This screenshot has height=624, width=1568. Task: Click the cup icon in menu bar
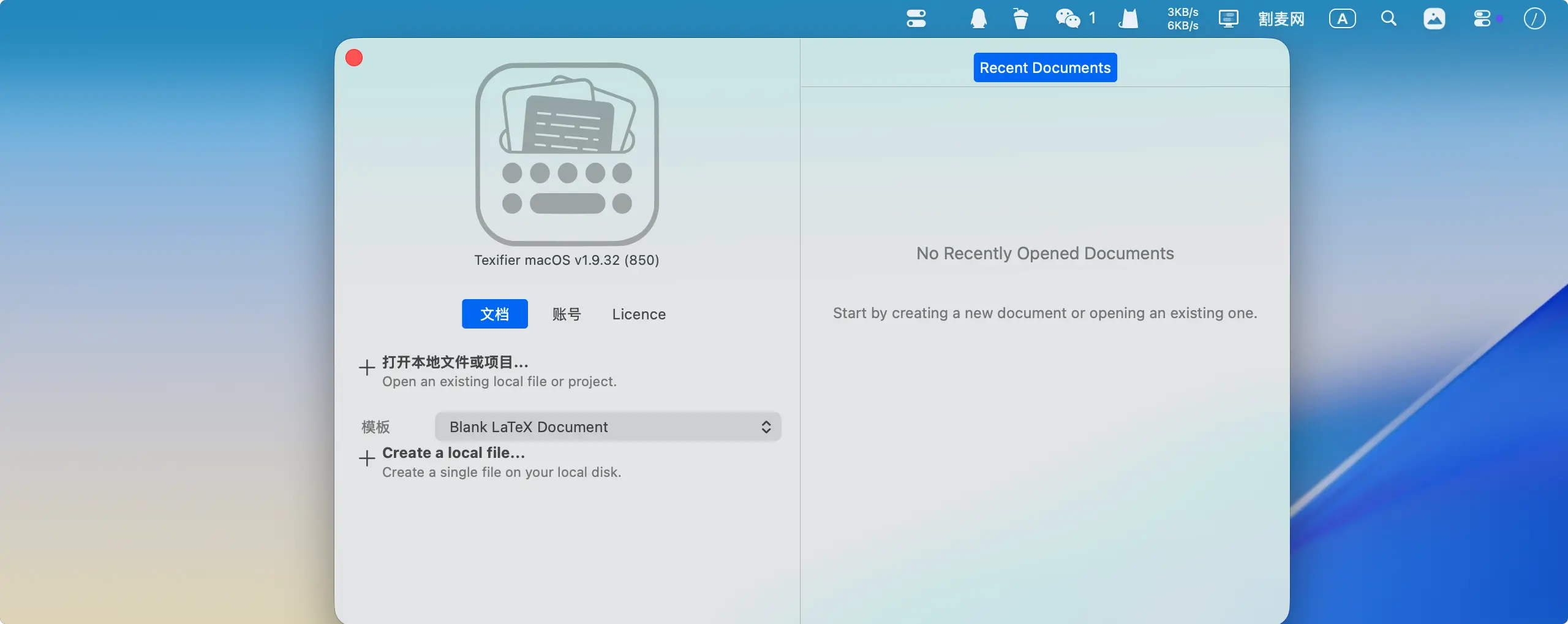click(x=1020, y=19)
